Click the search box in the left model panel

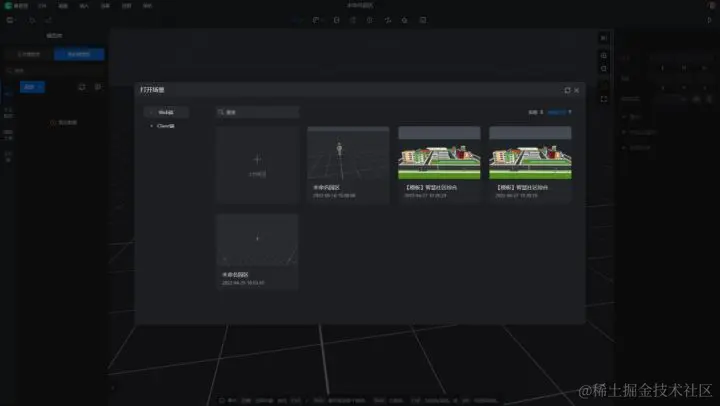click(55, 70)
